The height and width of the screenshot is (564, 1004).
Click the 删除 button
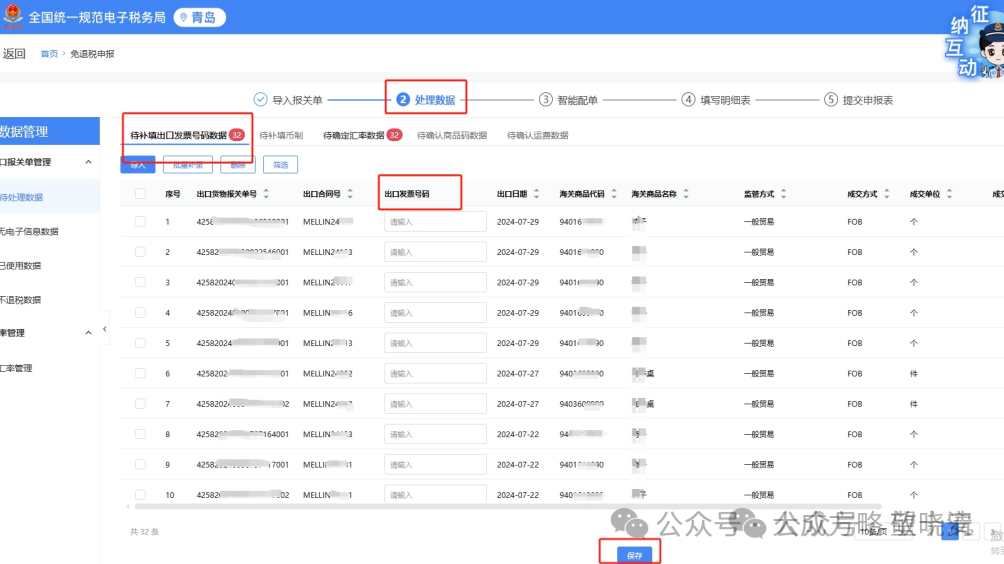(x=238, y=165)
